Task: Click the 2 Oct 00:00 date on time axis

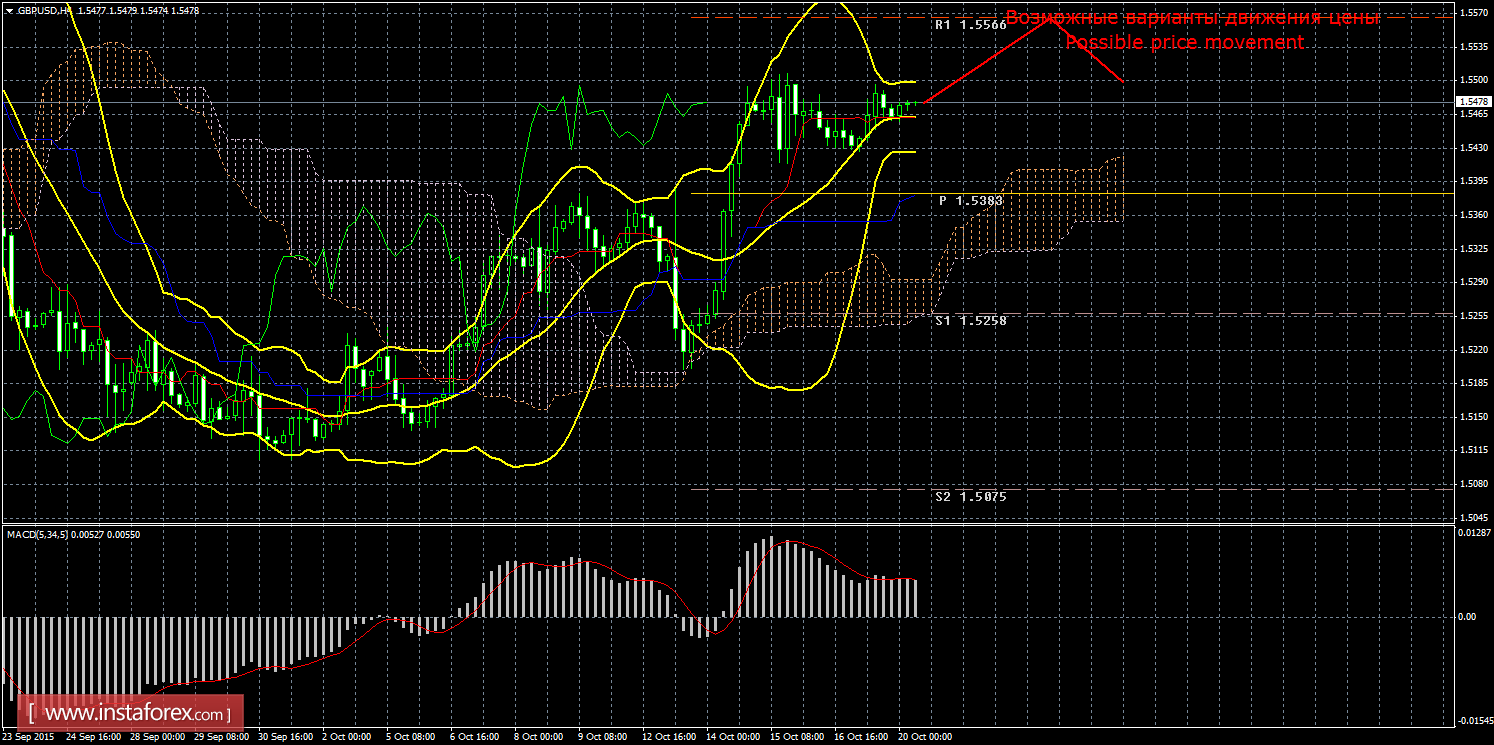Action: point(346,737)
